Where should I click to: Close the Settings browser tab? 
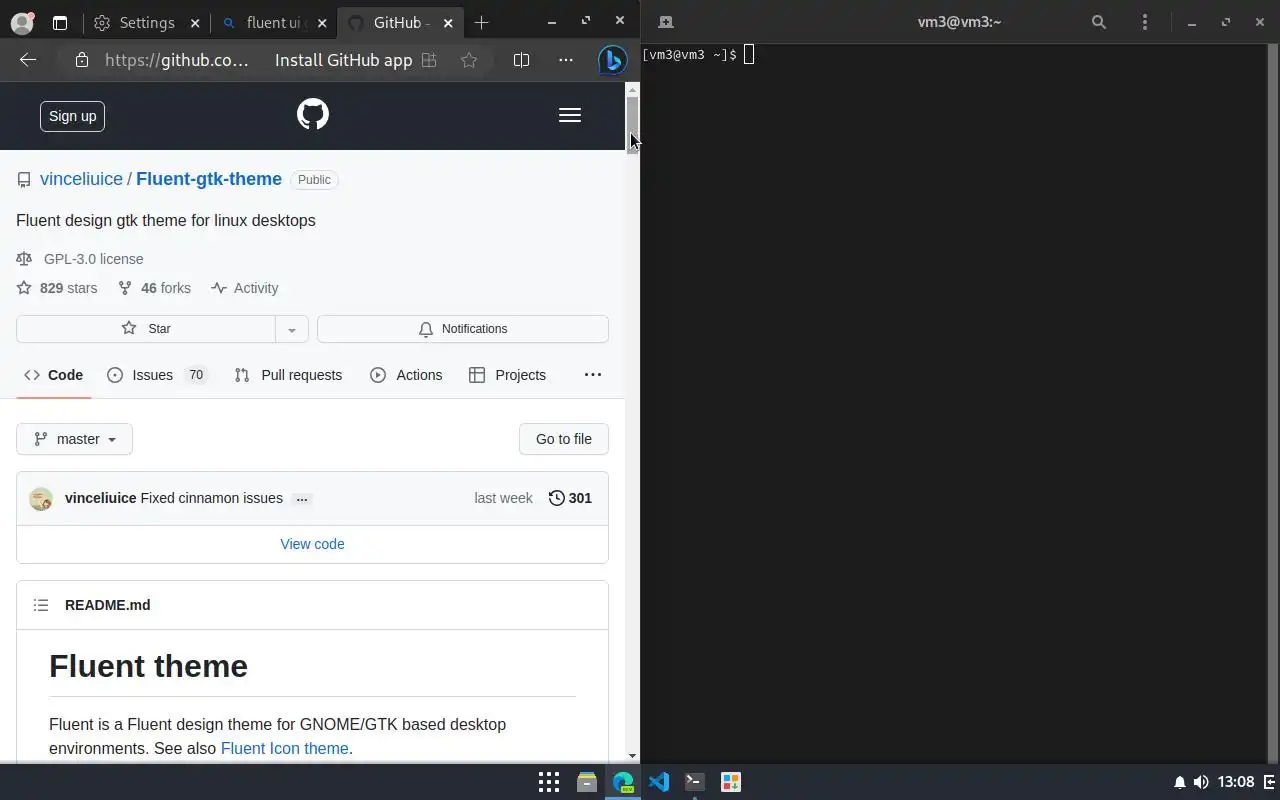[194, 22]
